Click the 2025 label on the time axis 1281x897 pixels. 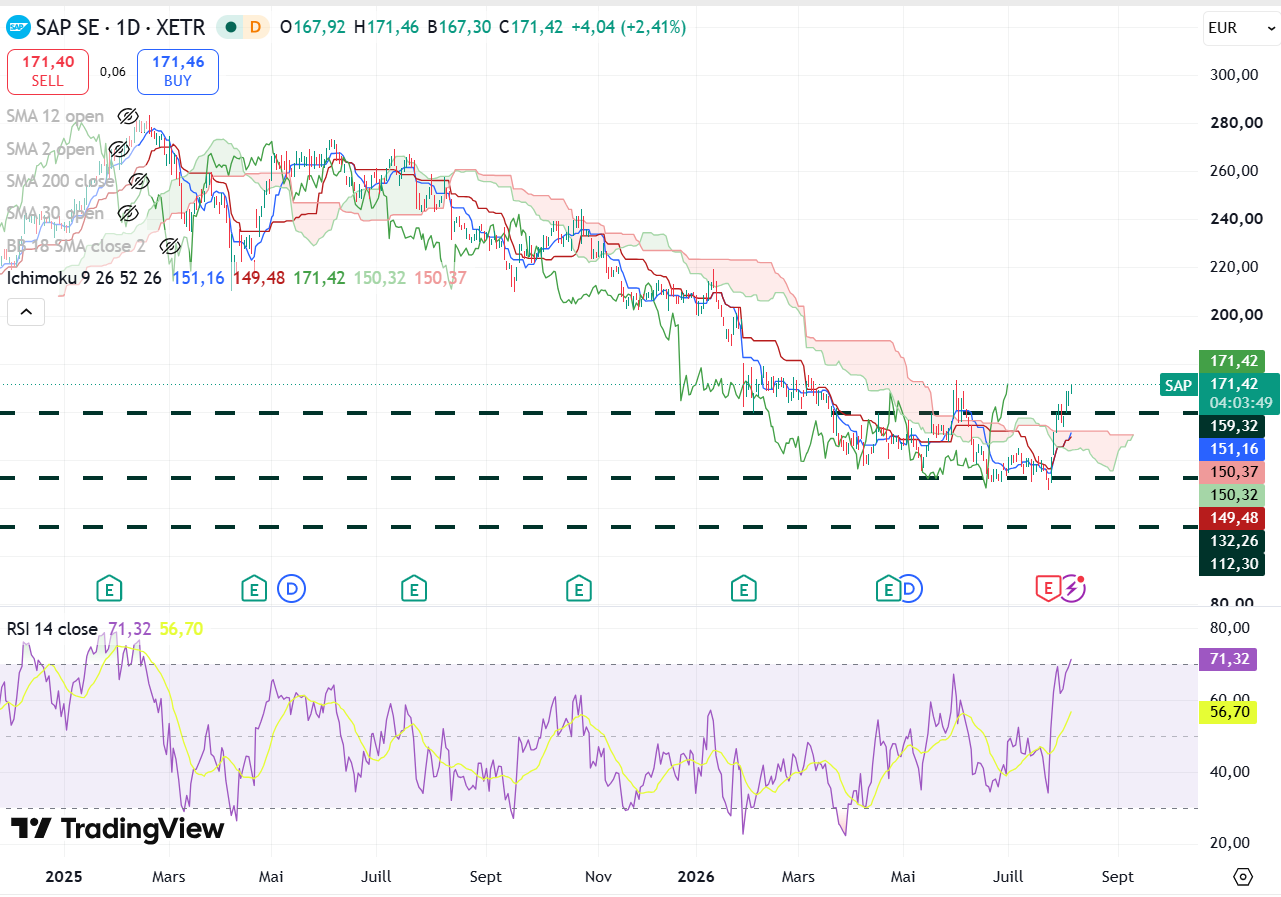pyautogui.click(x=64, y=877)
